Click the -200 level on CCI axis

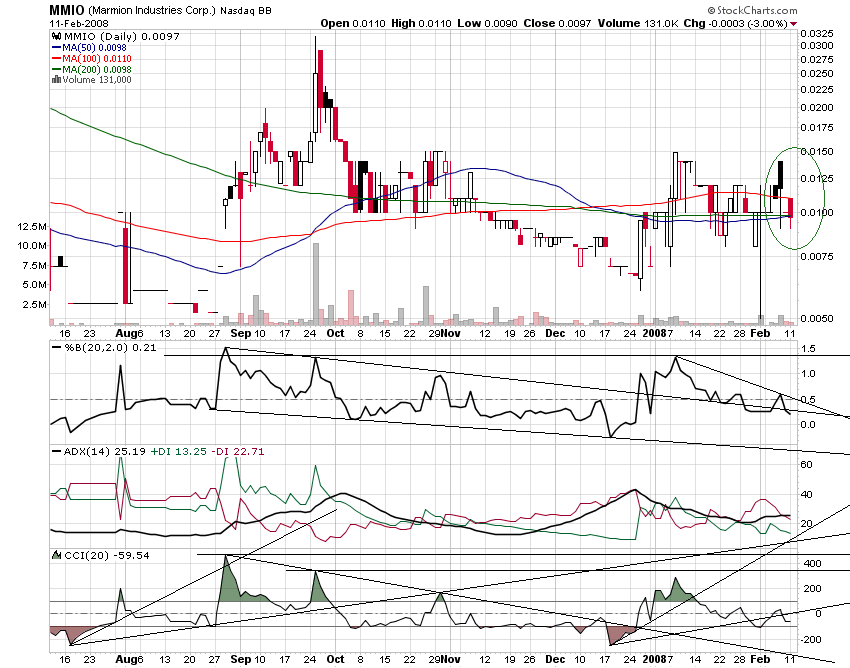[812, 640]
